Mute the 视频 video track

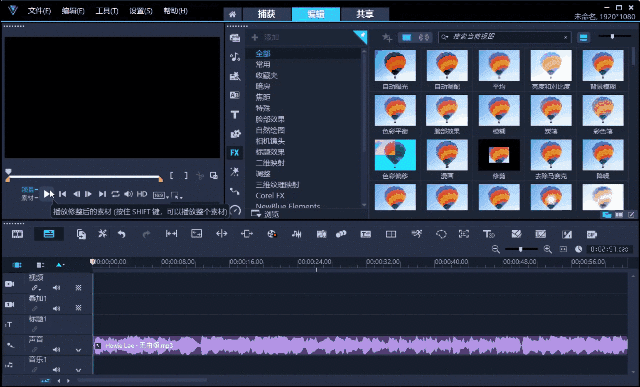pyautogui.click(x=56, y=288)
